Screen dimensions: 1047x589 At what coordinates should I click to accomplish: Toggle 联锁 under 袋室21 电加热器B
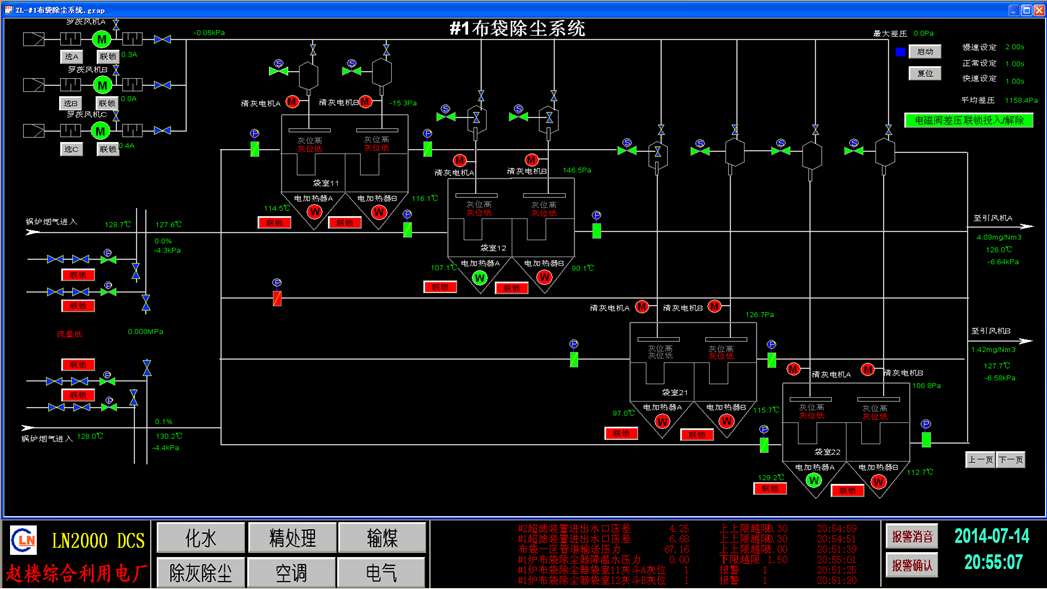pos(696,435)
